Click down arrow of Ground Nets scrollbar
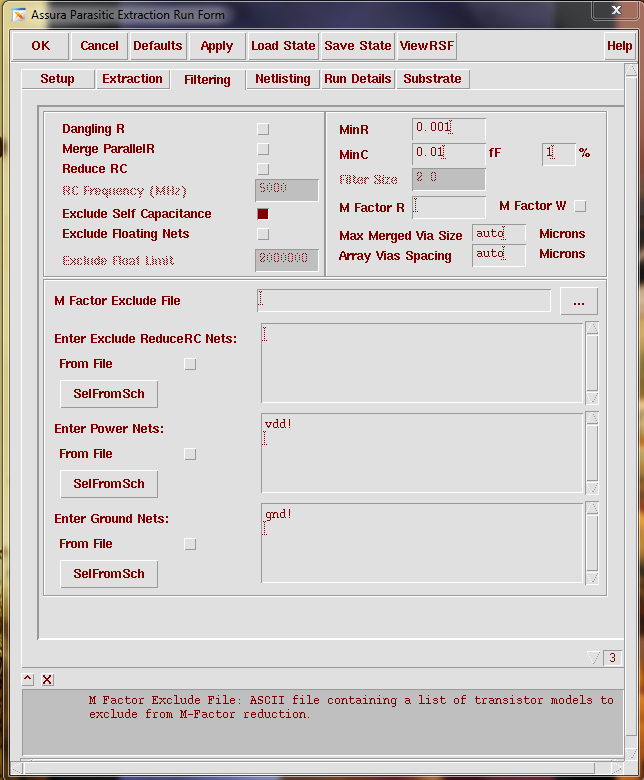The width and height of the screenshot is (644, 780). pyautogui.click(x=592, y=578)
